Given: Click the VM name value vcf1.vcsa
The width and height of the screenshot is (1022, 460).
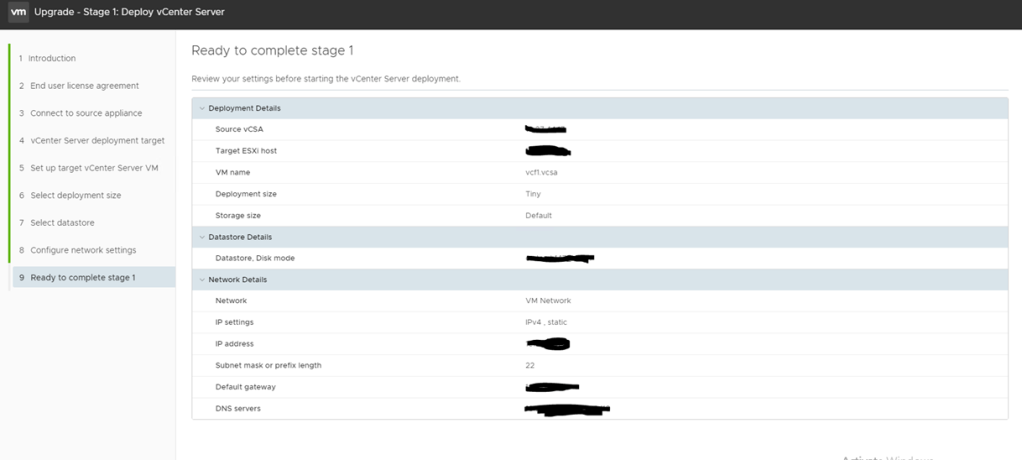Looking at the screenshot, I should (x=540, y=172).
